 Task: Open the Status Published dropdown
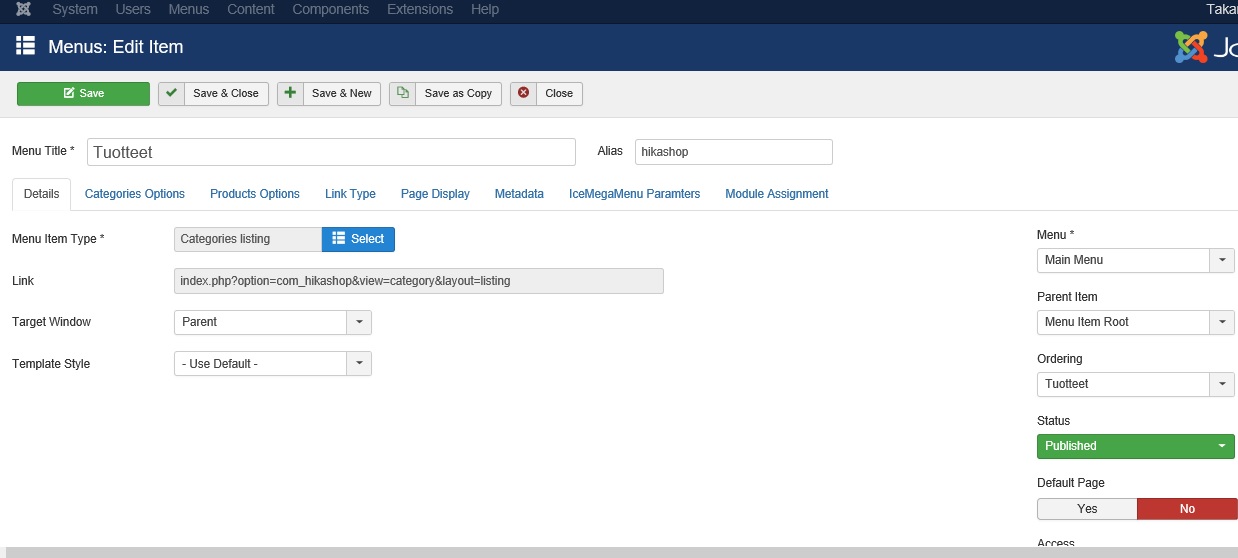point(1136,446)
